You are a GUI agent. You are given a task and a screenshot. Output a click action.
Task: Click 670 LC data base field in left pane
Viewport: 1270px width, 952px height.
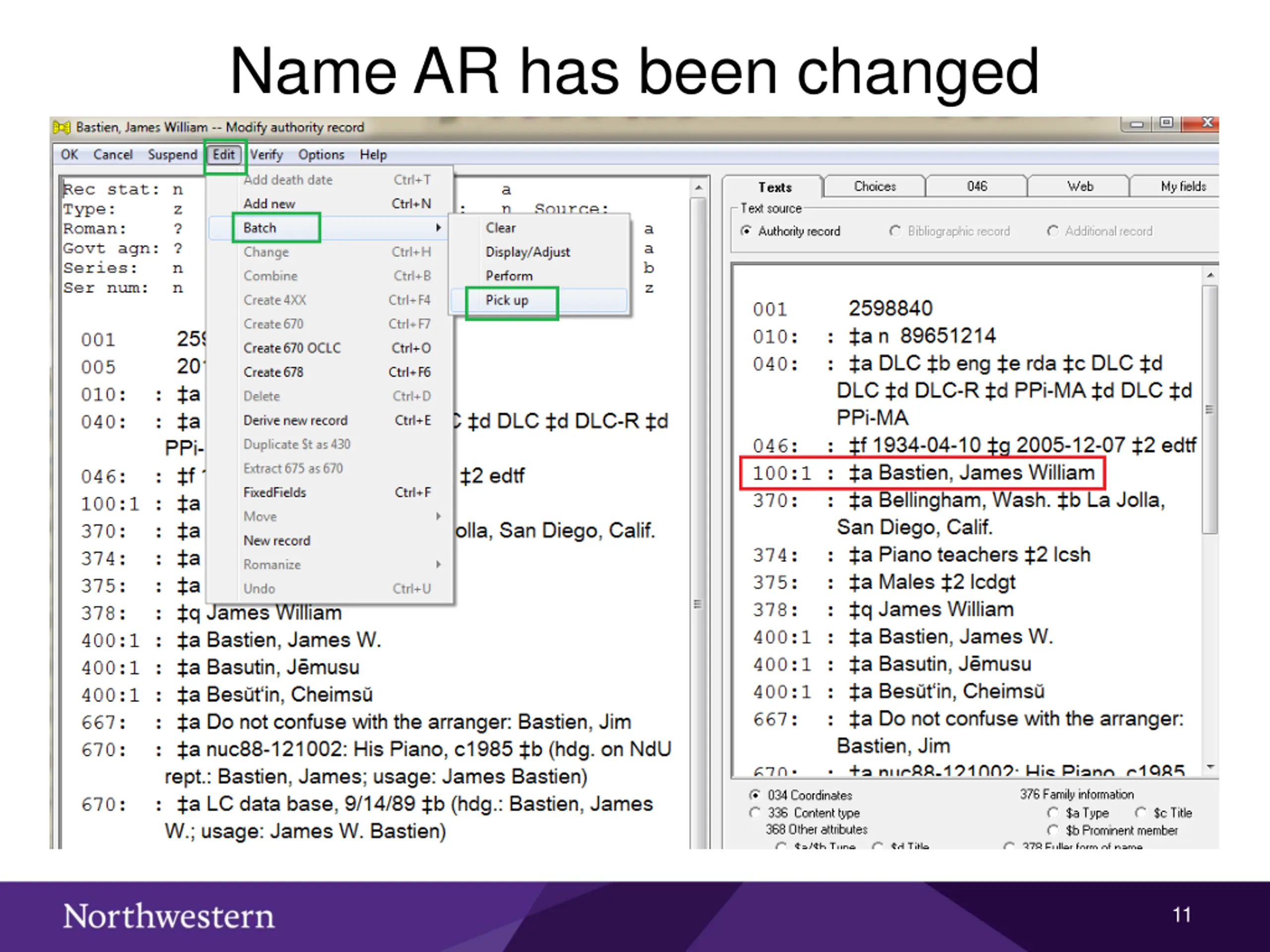[x=368, y=818]
